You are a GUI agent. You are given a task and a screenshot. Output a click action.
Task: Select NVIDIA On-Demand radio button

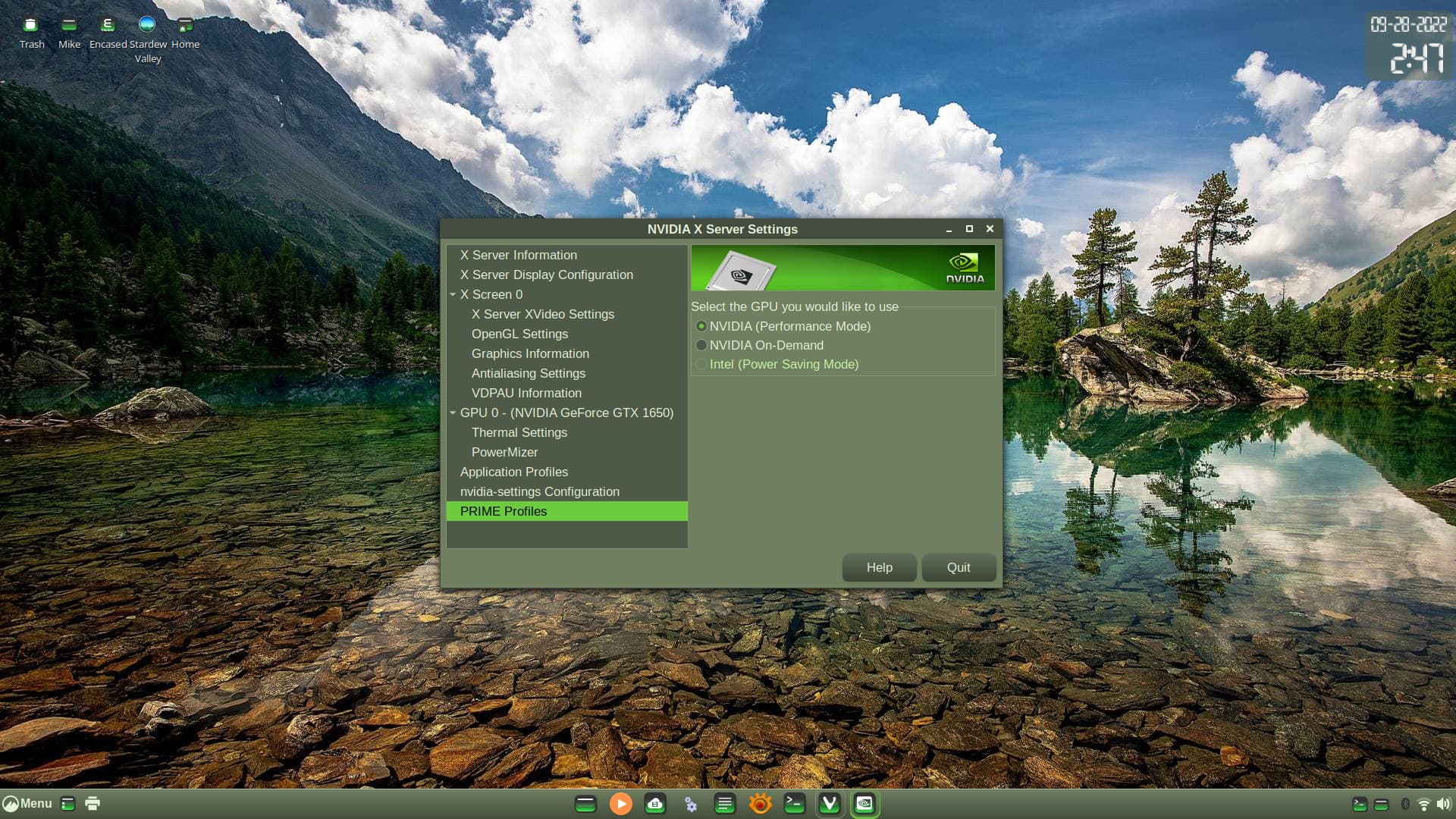(760, 345)
